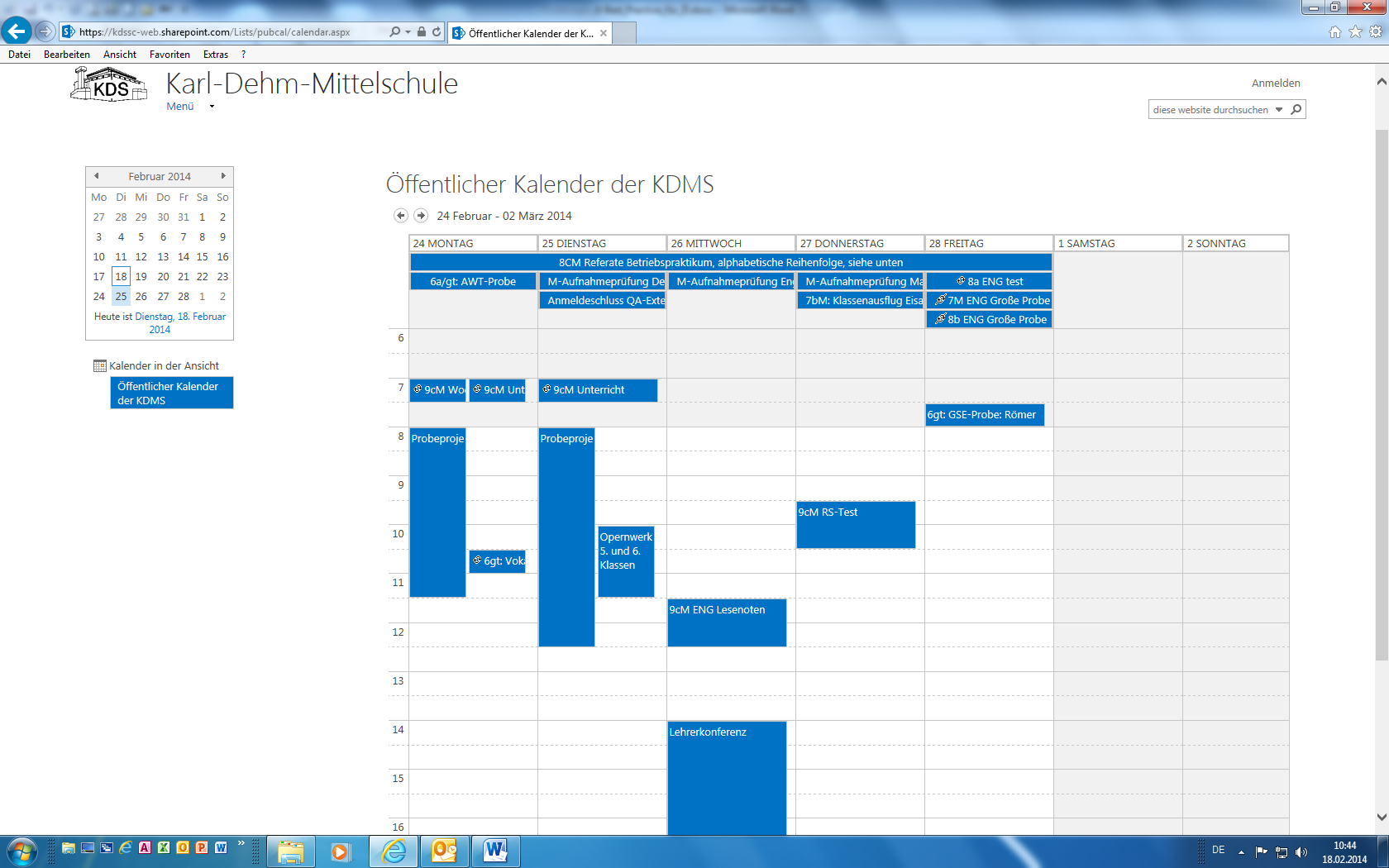Open Microsoft Word from the taskbar
This screenshot has height=868, width=1389.
point(495,851)
